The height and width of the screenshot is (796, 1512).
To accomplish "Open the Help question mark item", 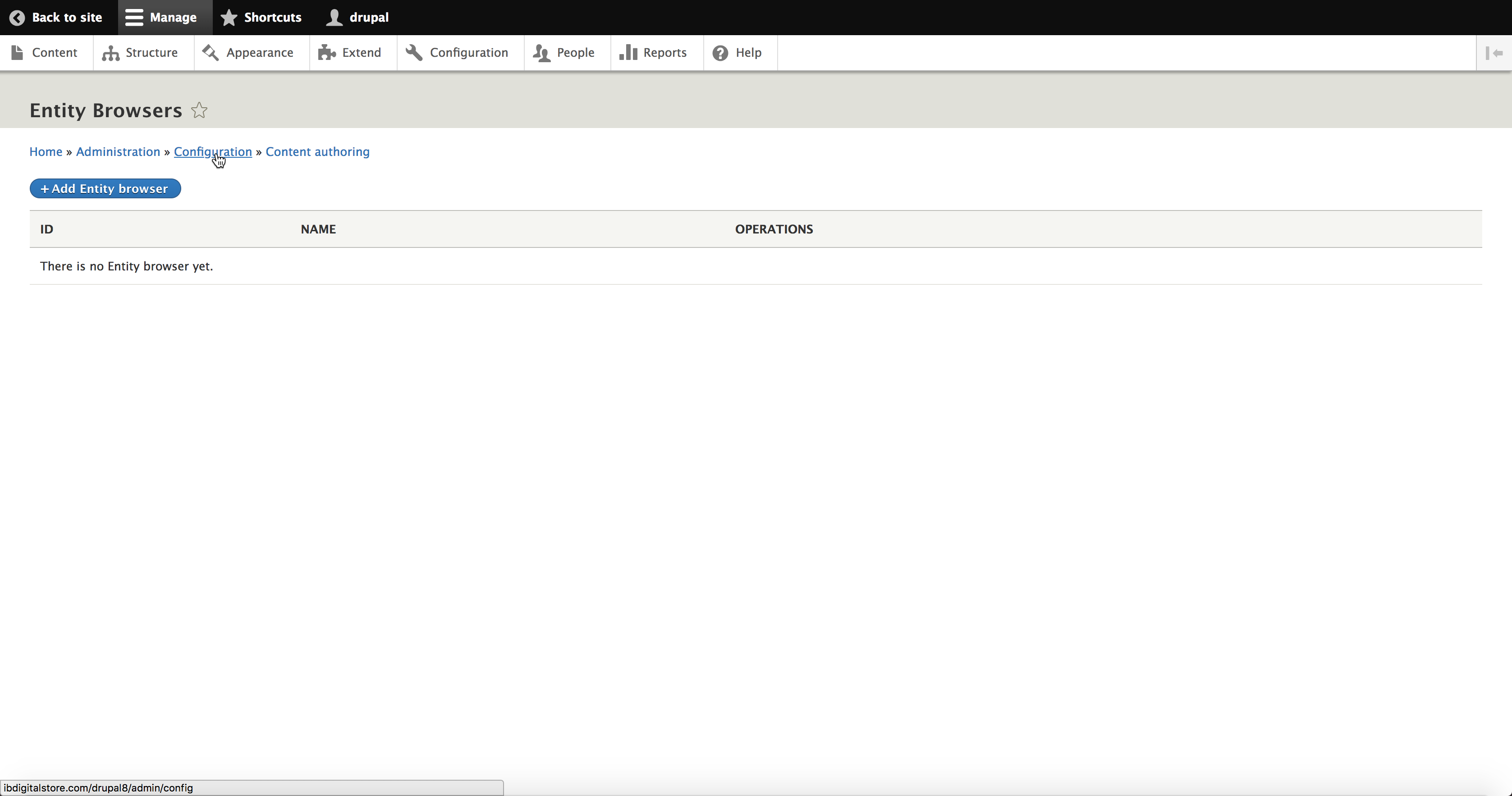I will click(737, 53).
